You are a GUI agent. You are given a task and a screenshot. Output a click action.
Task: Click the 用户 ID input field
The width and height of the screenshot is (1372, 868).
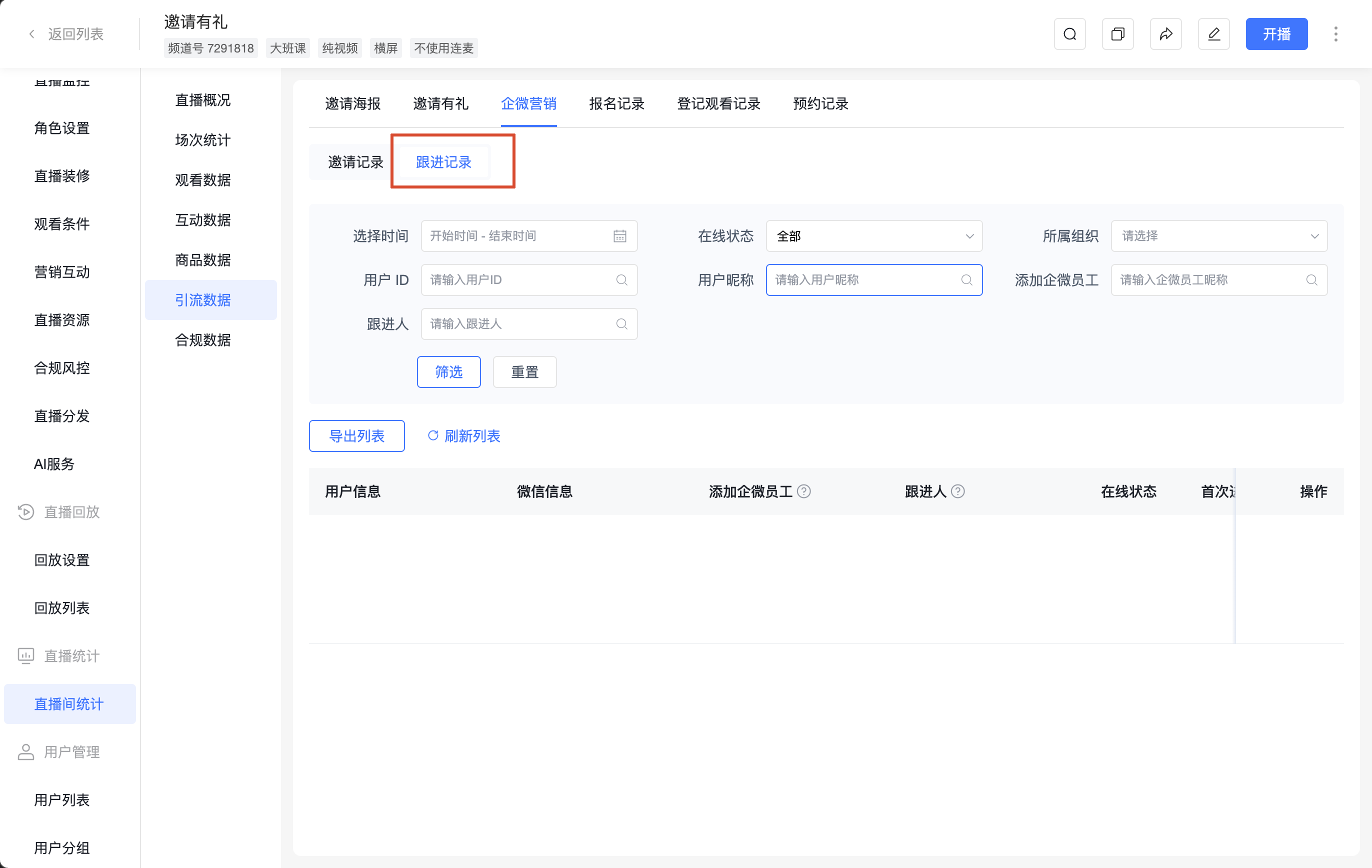(528, 280)
